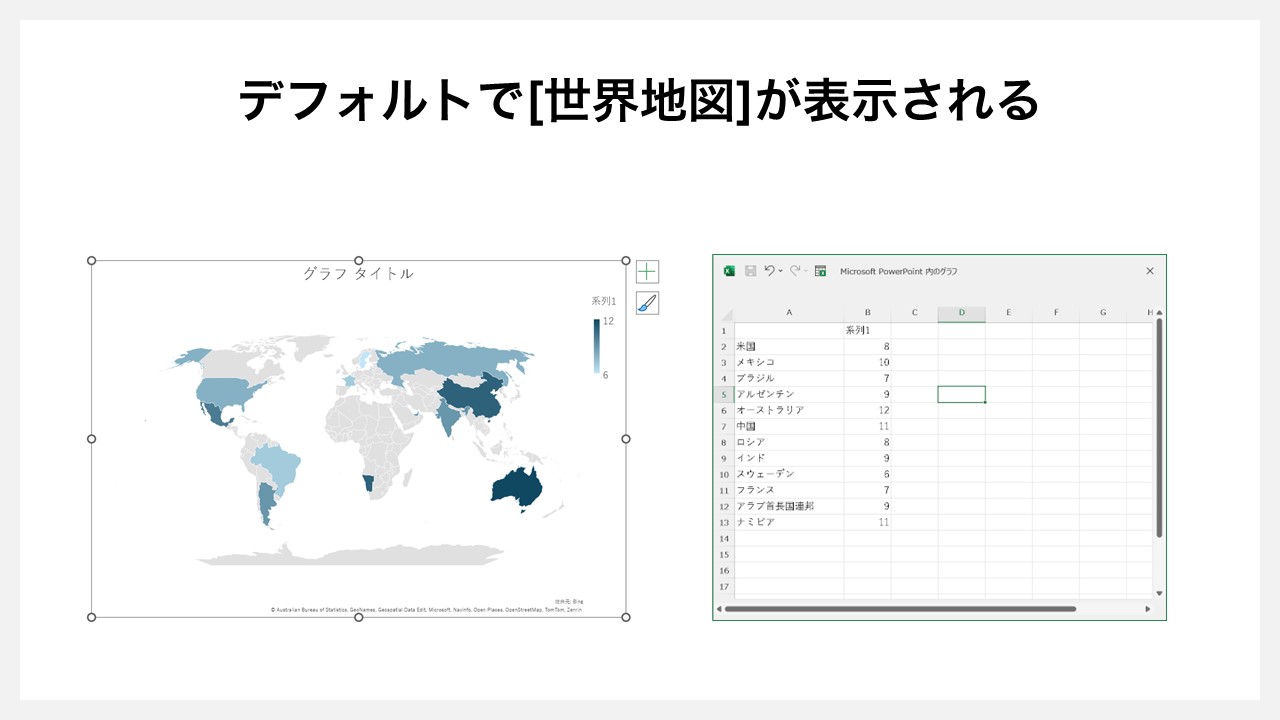The image size is (1280, 720).
Task: Click the color scale legend on the map
Action: click(597, 345)
